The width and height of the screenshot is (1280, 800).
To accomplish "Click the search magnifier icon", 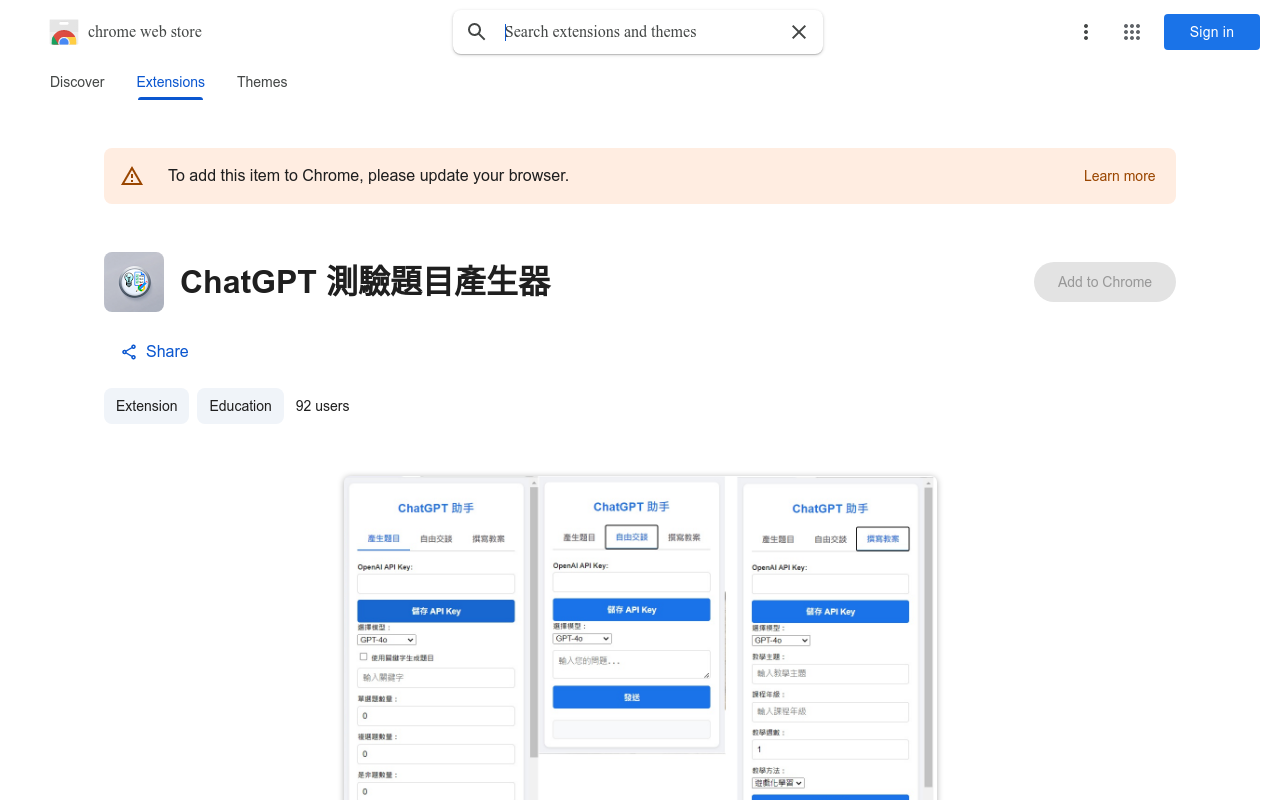I will [x=477, y=32].
